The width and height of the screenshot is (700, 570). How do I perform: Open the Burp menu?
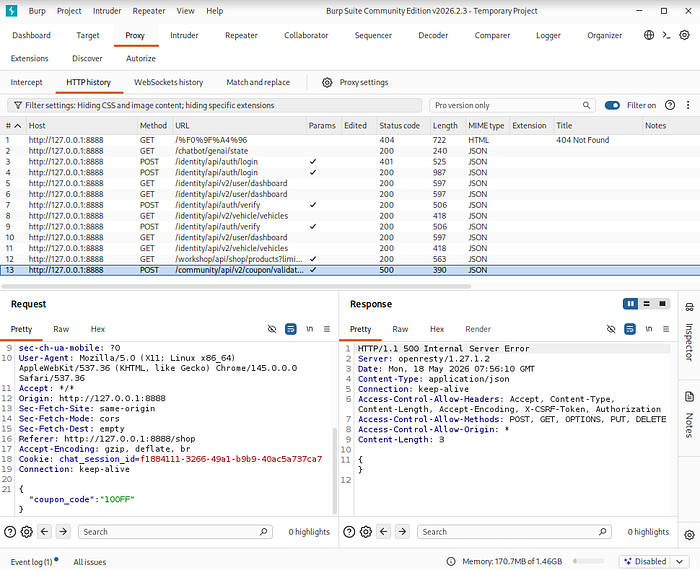pyautogui.click(x=37, y=11)
